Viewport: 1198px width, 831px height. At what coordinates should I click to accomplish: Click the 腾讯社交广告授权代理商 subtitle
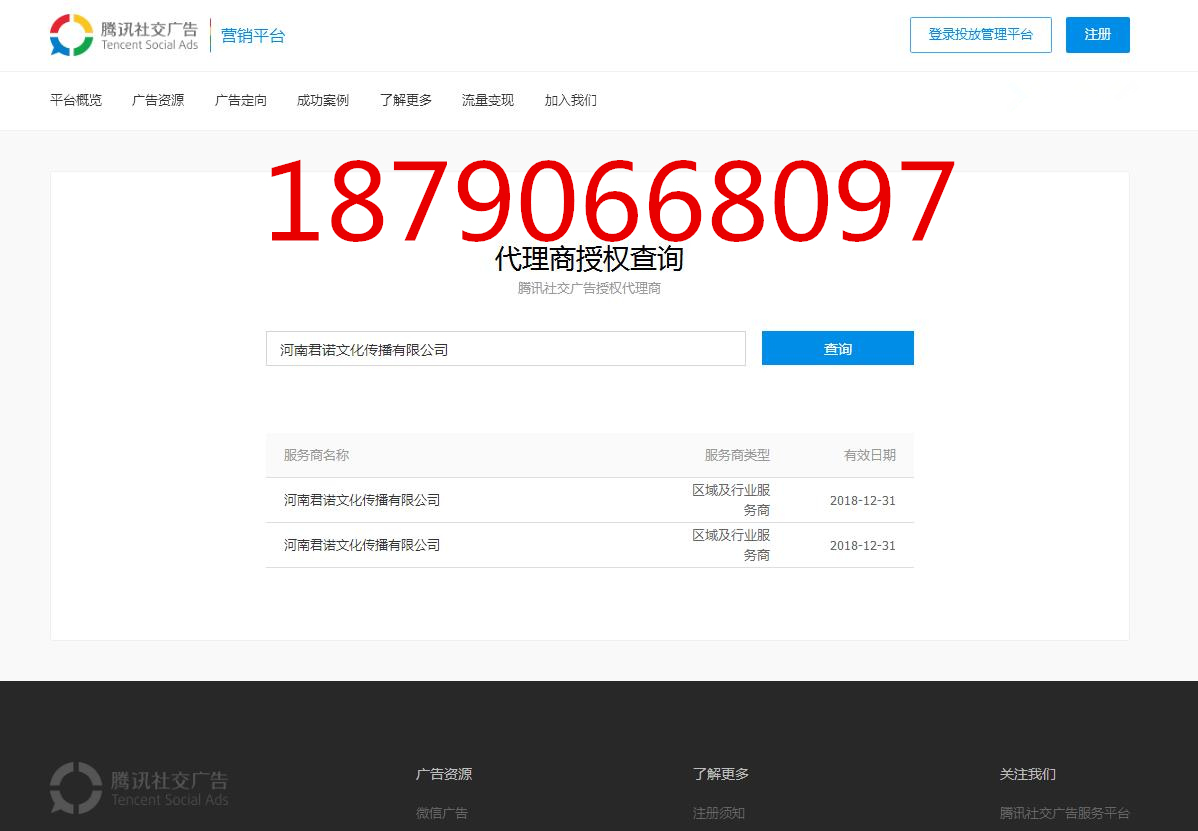click(589, 289)
